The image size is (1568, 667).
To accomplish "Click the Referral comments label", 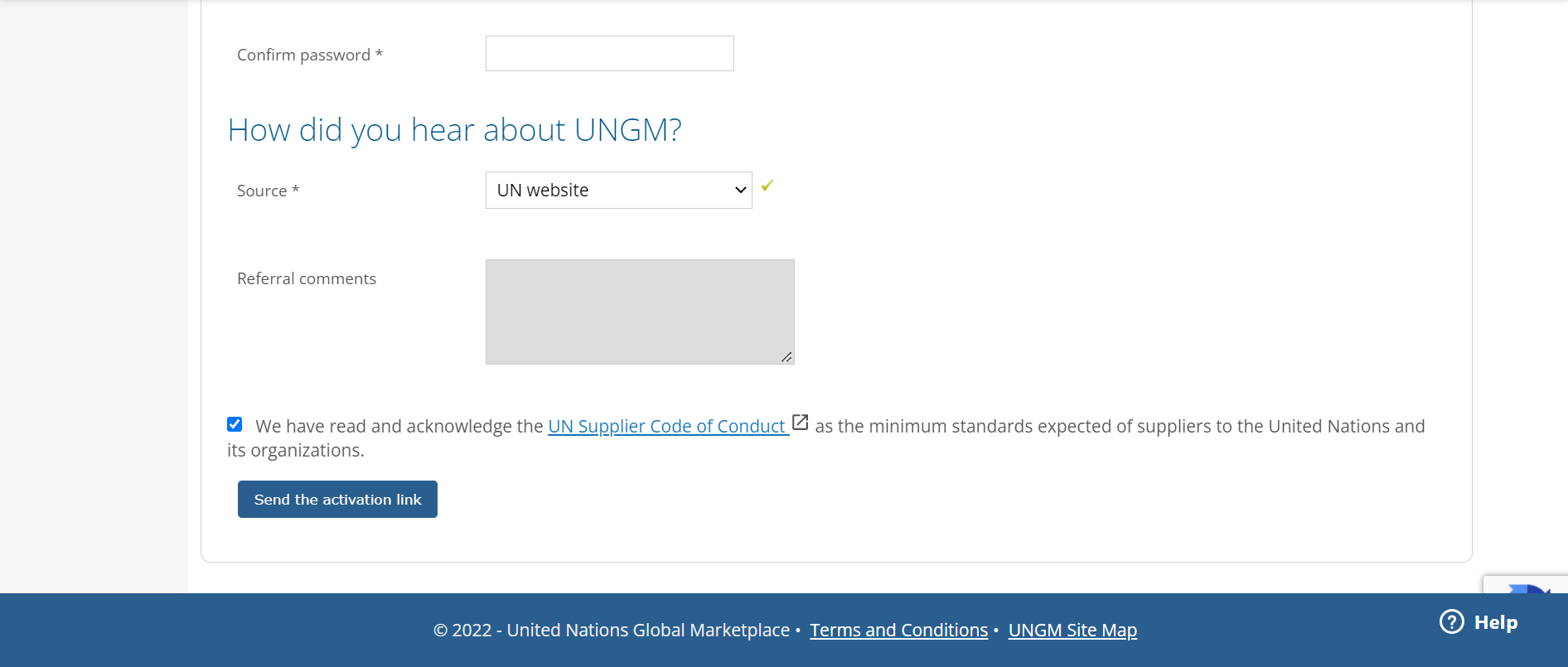I will coord(307,279).
